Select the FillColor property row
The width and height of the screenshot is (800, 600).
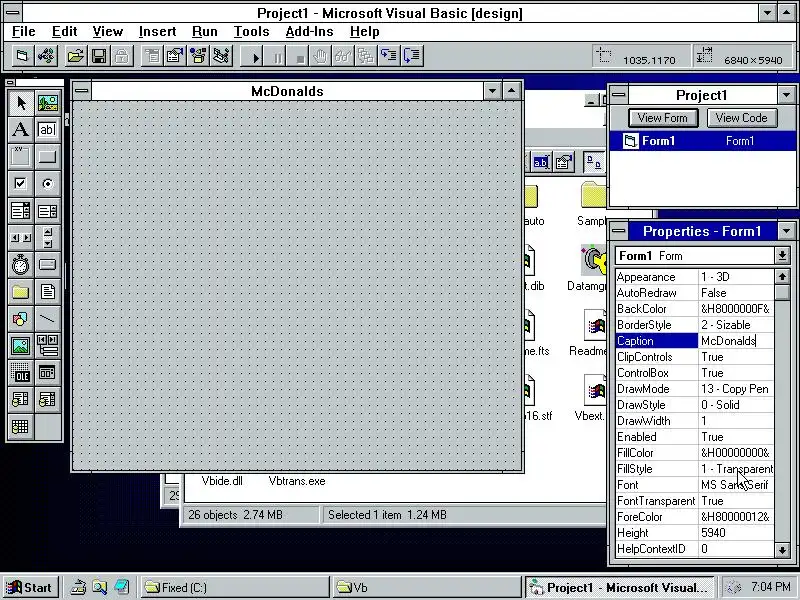pos(694,453)
